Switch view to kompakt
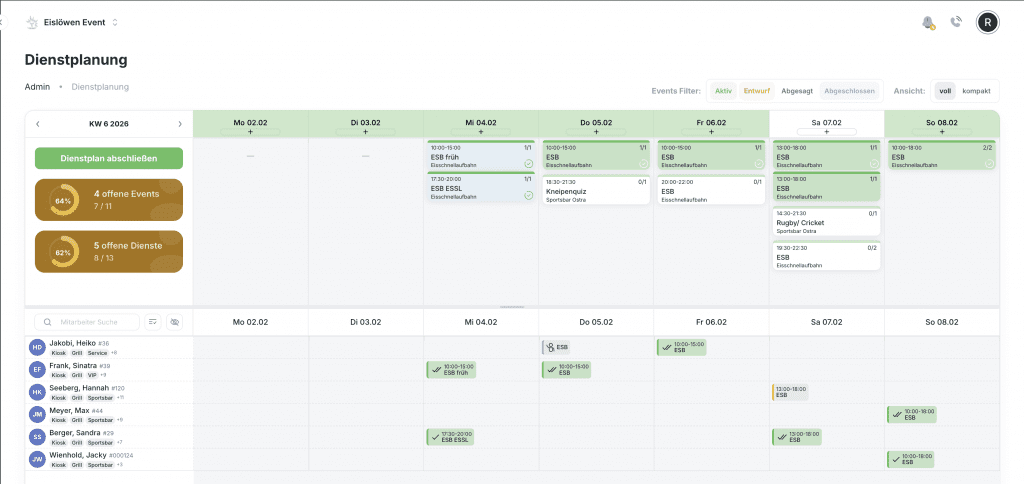This screenshot has width=1024, height=484. [976, 91]
